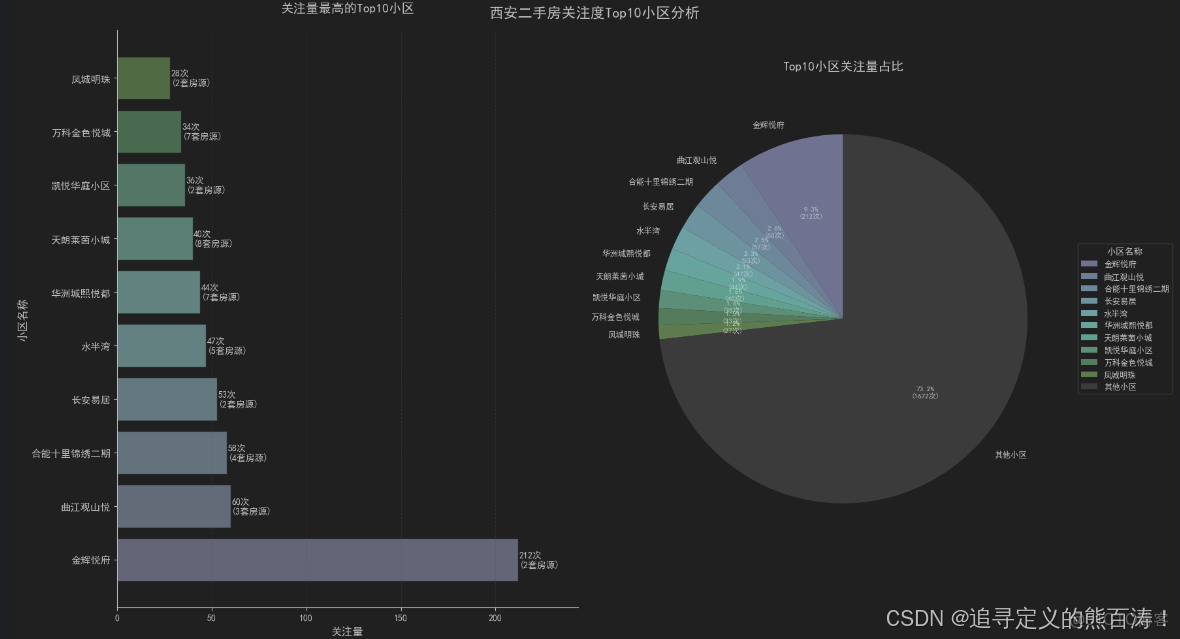Click y-axis label 天朗莱茵小城 on bar chart
Image resolution: width=1180 pixels, height=639 pixels.
coord(81,239)
